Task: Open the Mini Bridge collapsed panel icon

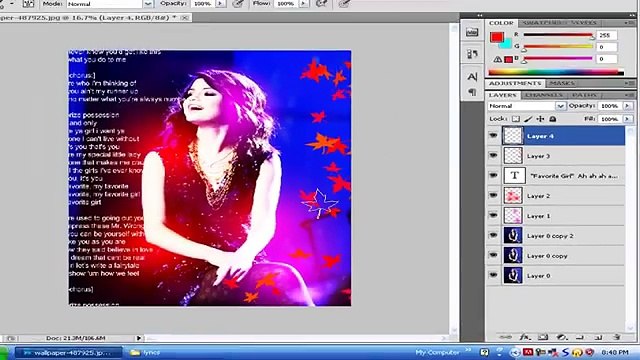Action: [x=472, y=32]
